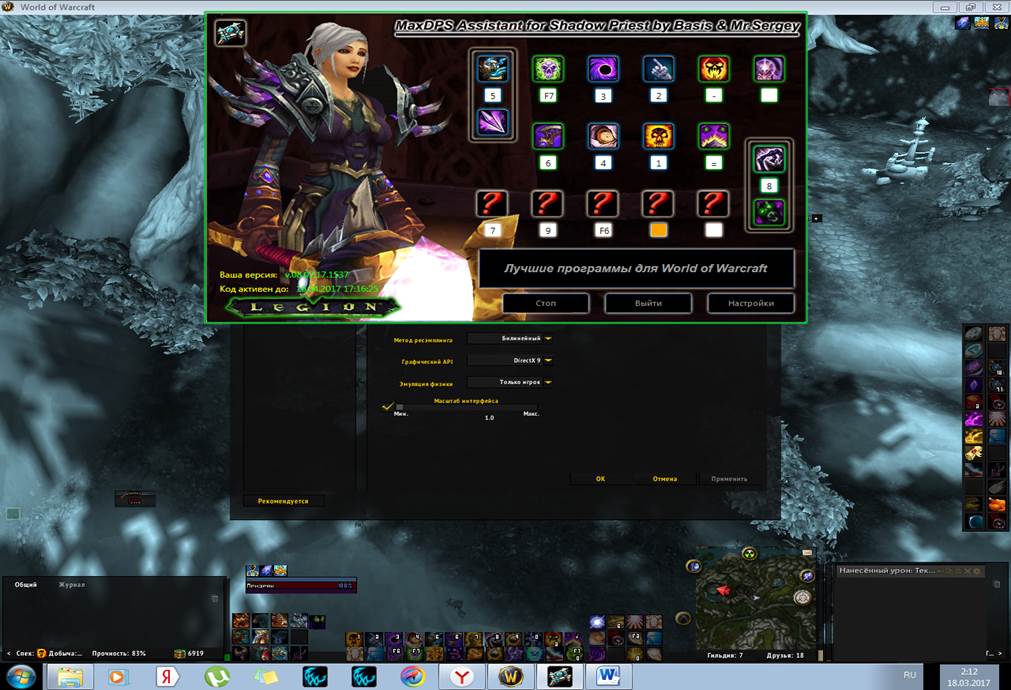Switch to the Журнал chat tab

[x=71, y=584]
